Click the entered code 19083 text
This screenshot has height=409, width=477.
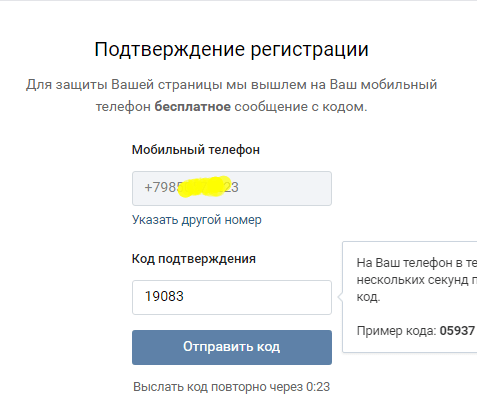164,296
